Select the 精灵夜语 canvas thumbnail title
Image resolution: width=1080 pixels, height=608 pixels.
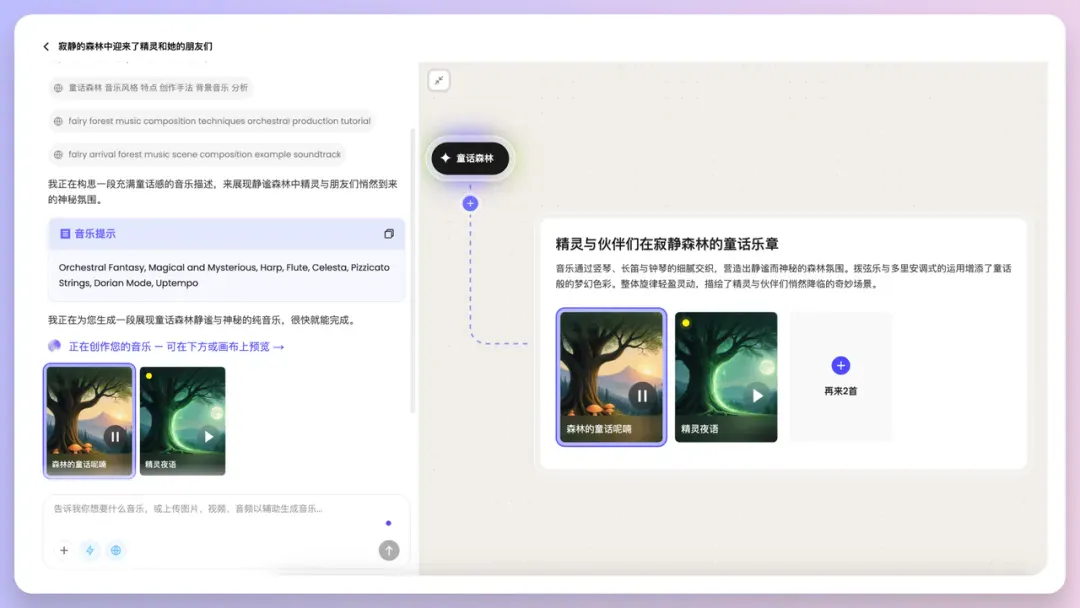coord(699,429)
